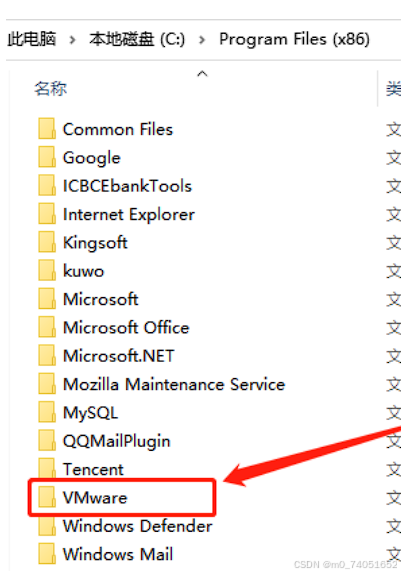This screenshot has width=401, height=576.
Task: Expand chevron after 本地磁盘 (C:) in breadcrumb
Action: click(202, 39)
